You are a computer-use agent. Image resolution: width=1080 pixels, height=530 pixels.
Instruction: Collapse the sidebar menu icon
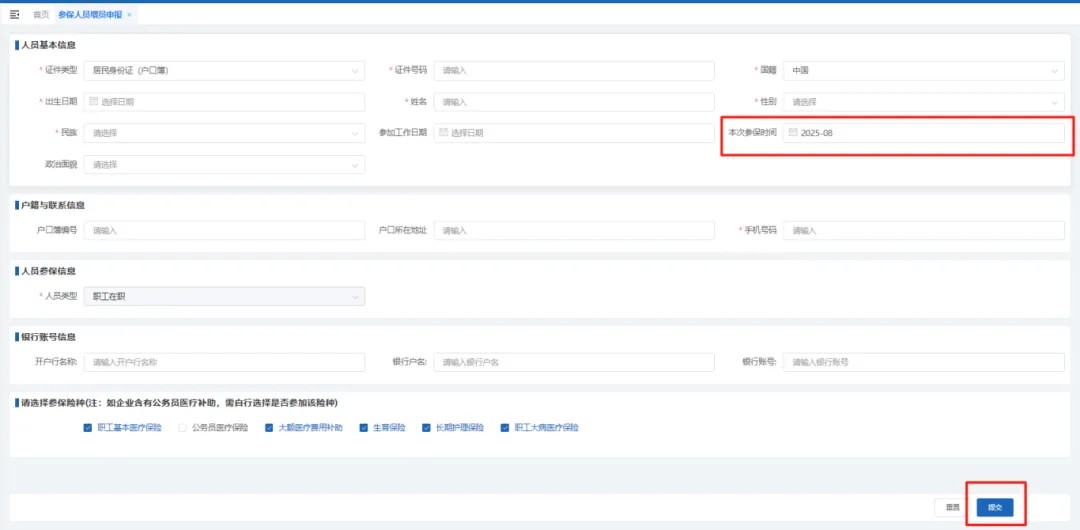(14, 15)
